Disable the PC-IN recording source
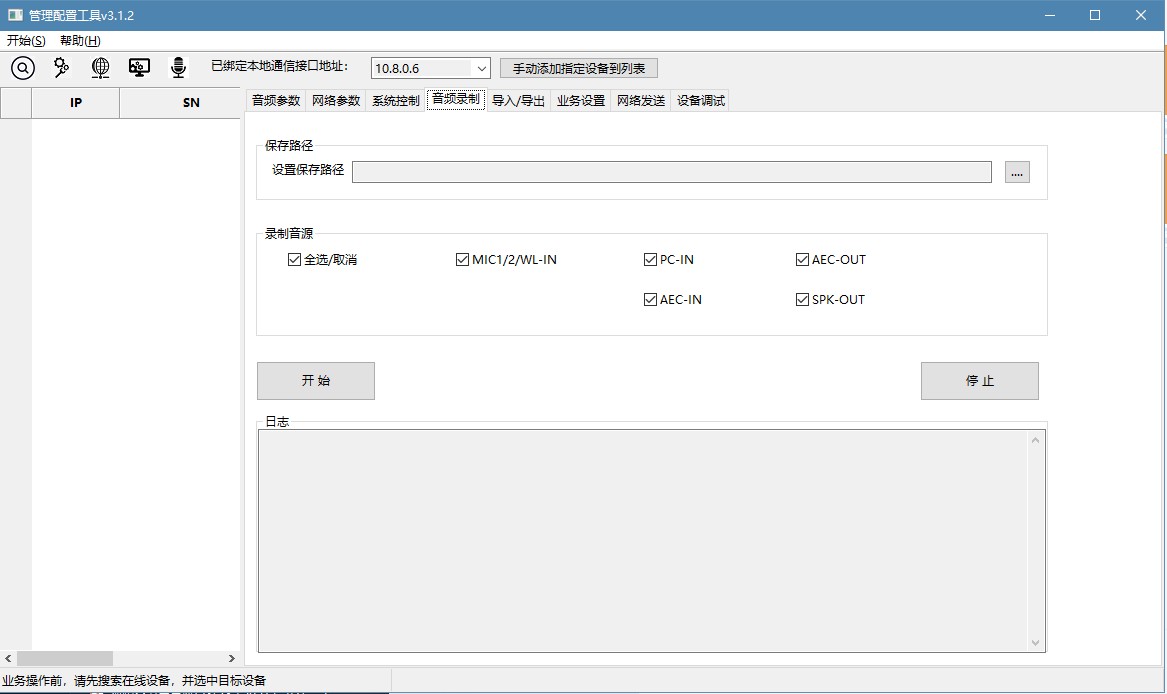Screen dimensions: 1167x694 (650, 259)
